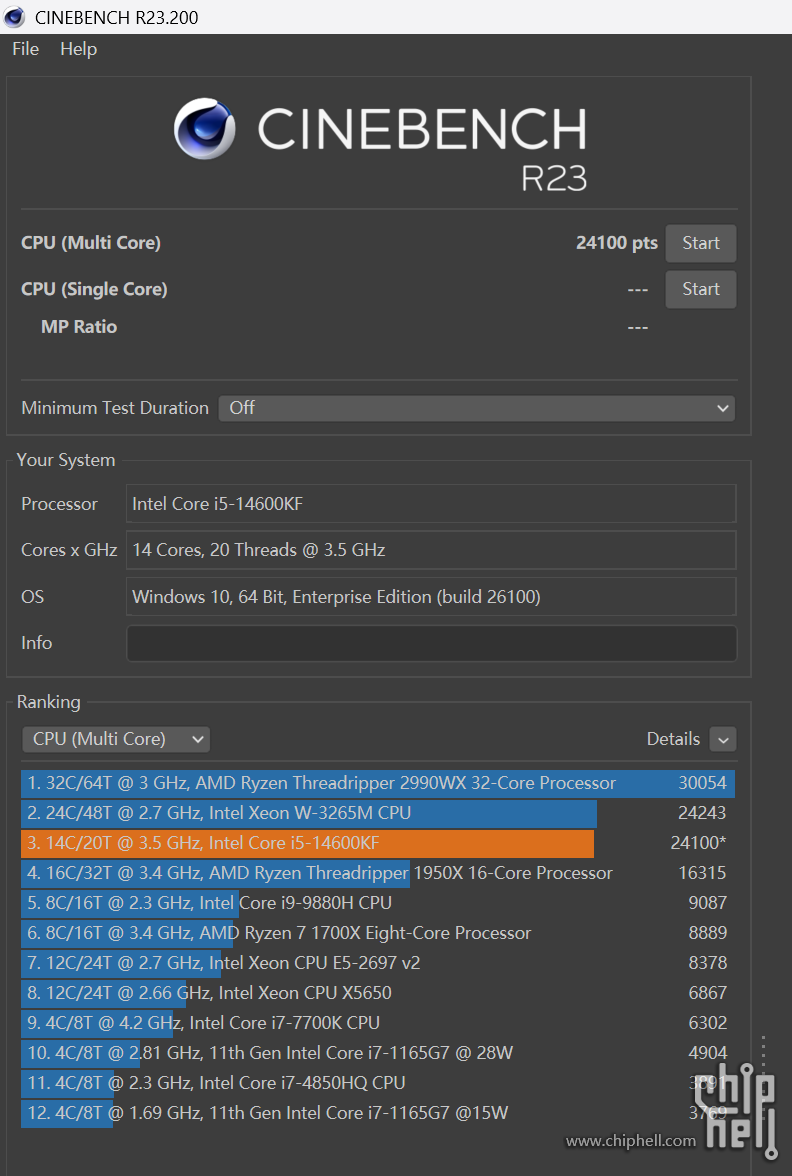Click score 16315 in ranking list
This screenshot has width=792, height=1176.
coord(703,873)
